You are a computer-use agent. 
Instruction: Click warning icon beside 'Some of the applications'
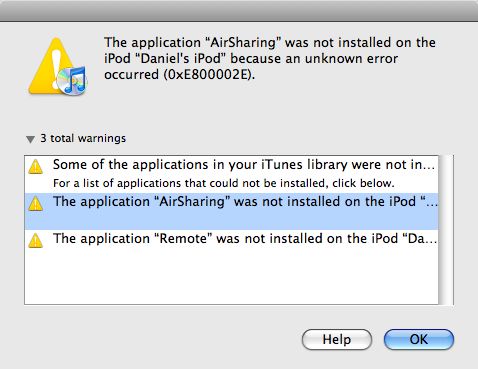click(35, 167)
